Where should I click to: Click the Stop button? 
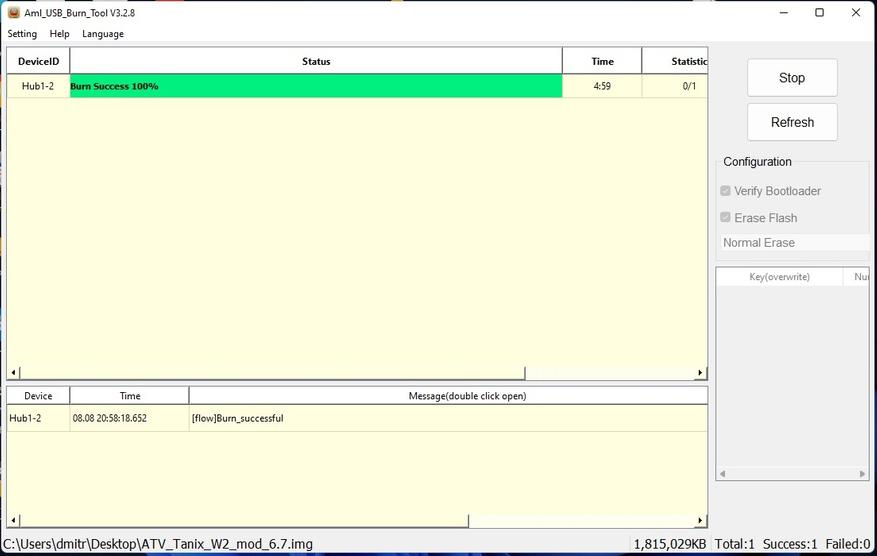coord(792,78)
